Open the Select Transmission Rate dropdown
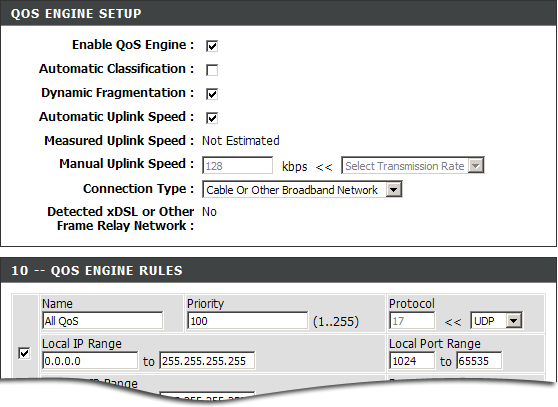 point(413,165)
